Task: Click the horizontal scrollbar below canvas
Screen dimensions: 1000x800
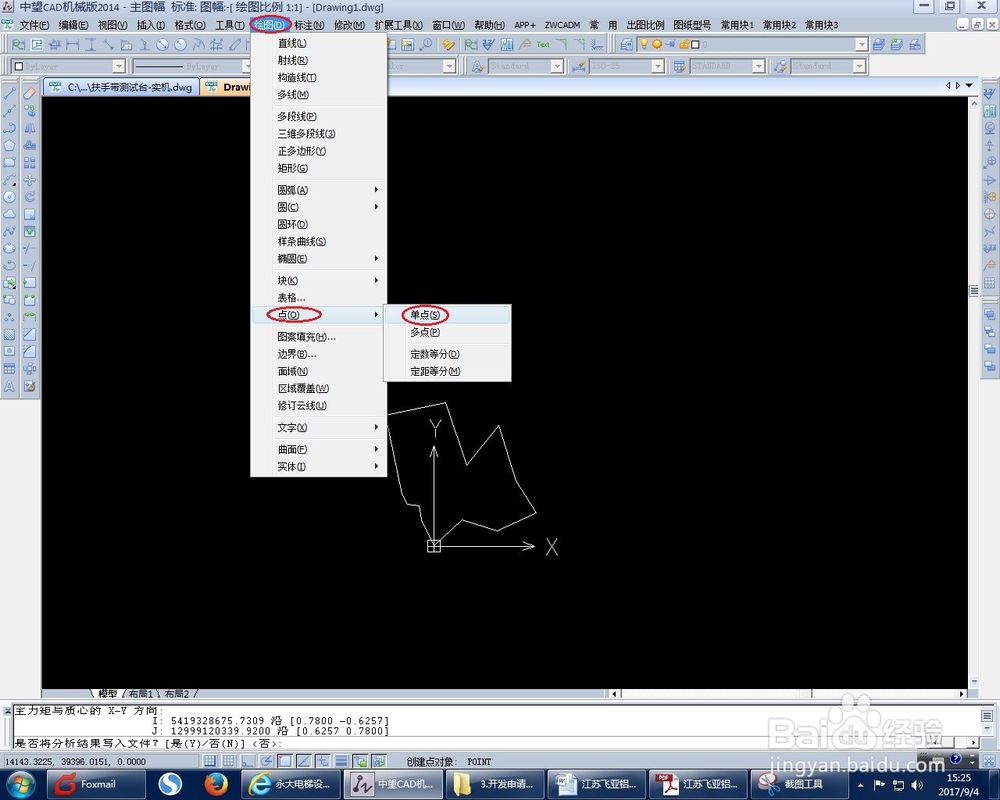Action: point(788,693)
